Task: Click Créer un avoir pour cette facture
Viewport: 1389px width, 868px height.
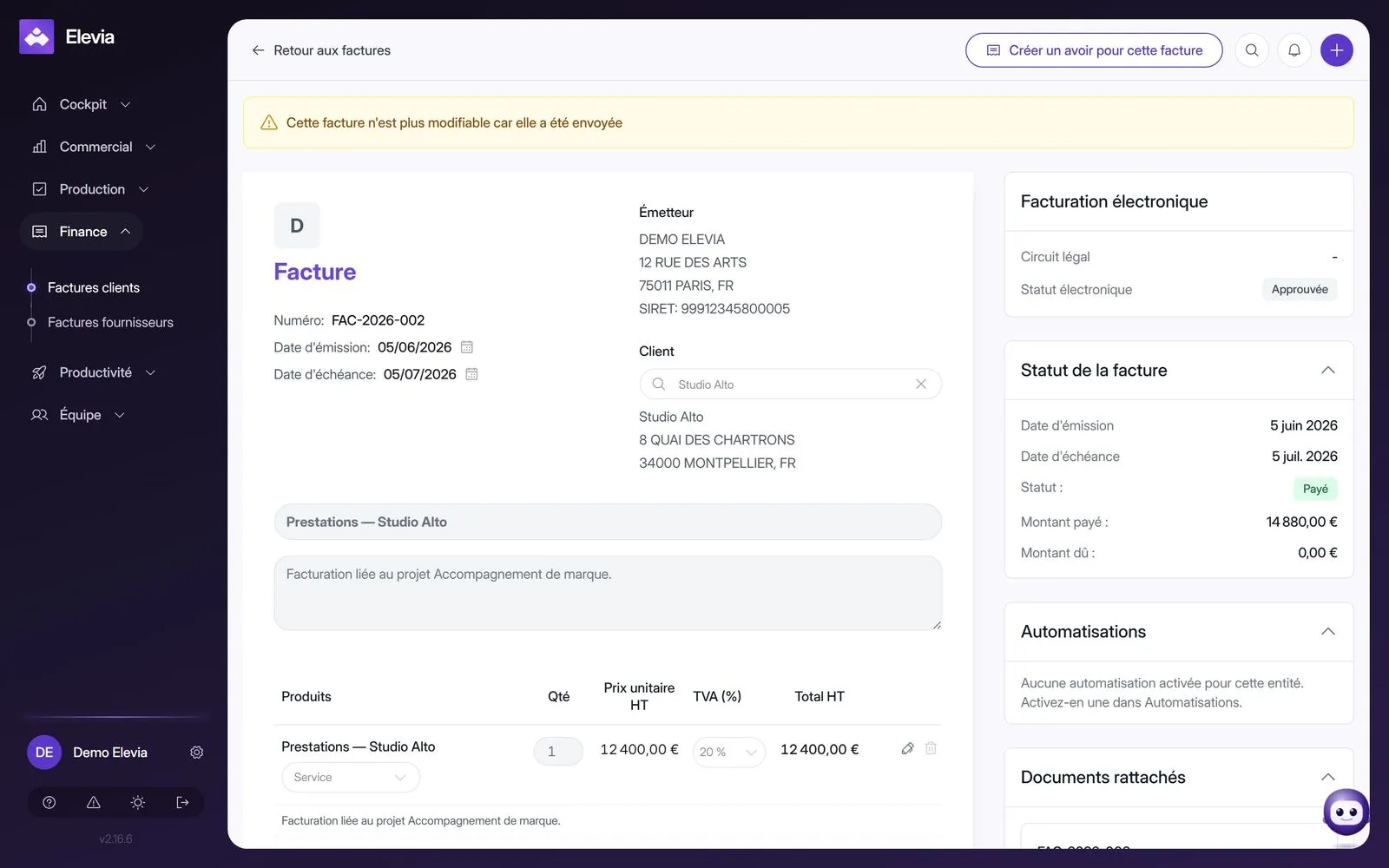Action: [x=1094, y=50]
